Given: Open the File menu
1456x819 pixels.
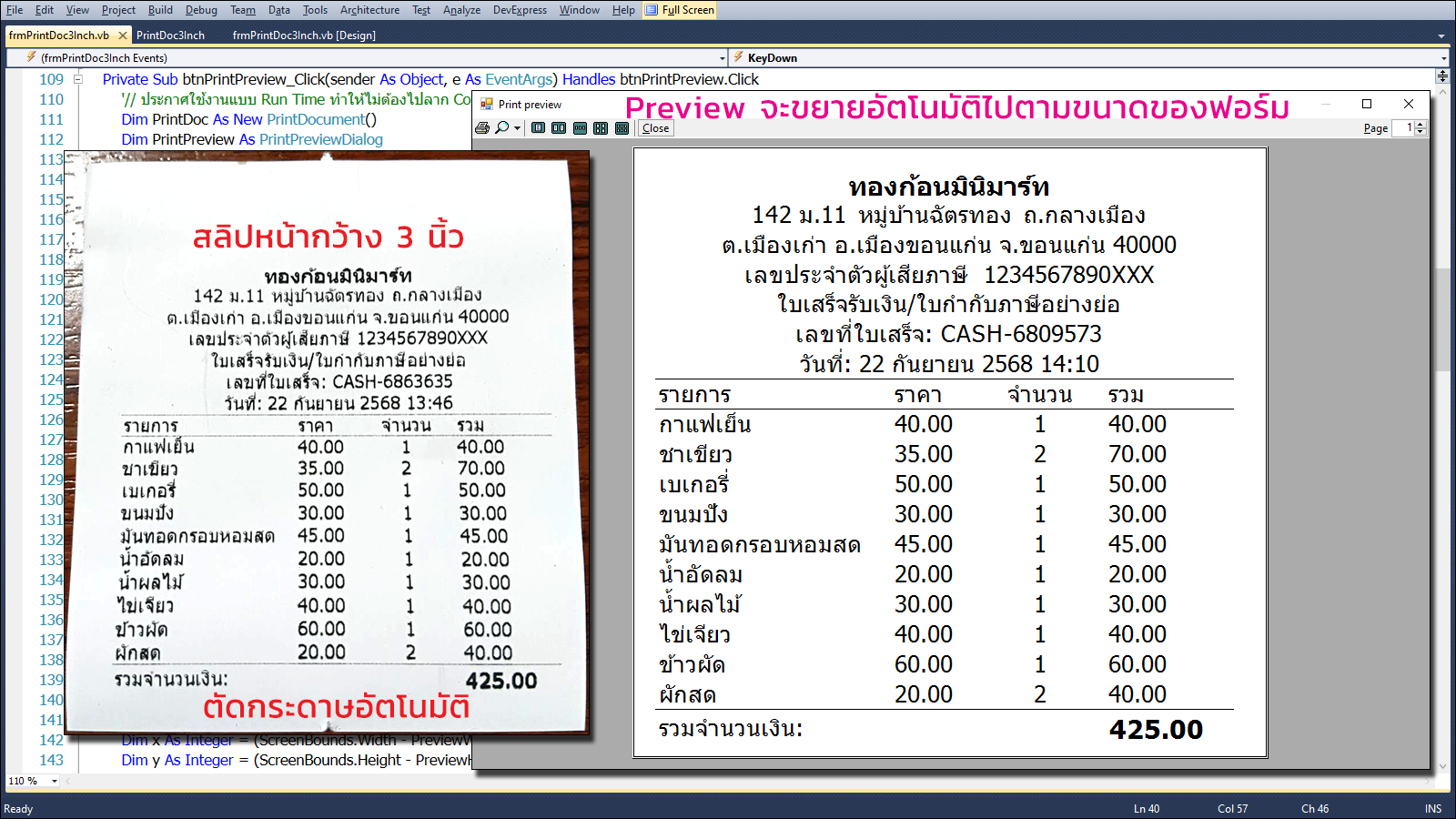Looking at the screenshot, I should (15, 10).
